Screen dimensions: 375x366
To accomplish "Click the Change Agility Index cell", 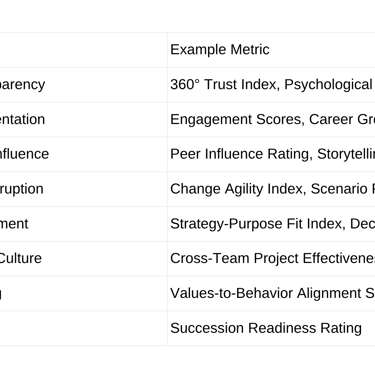I will [271, 189].
